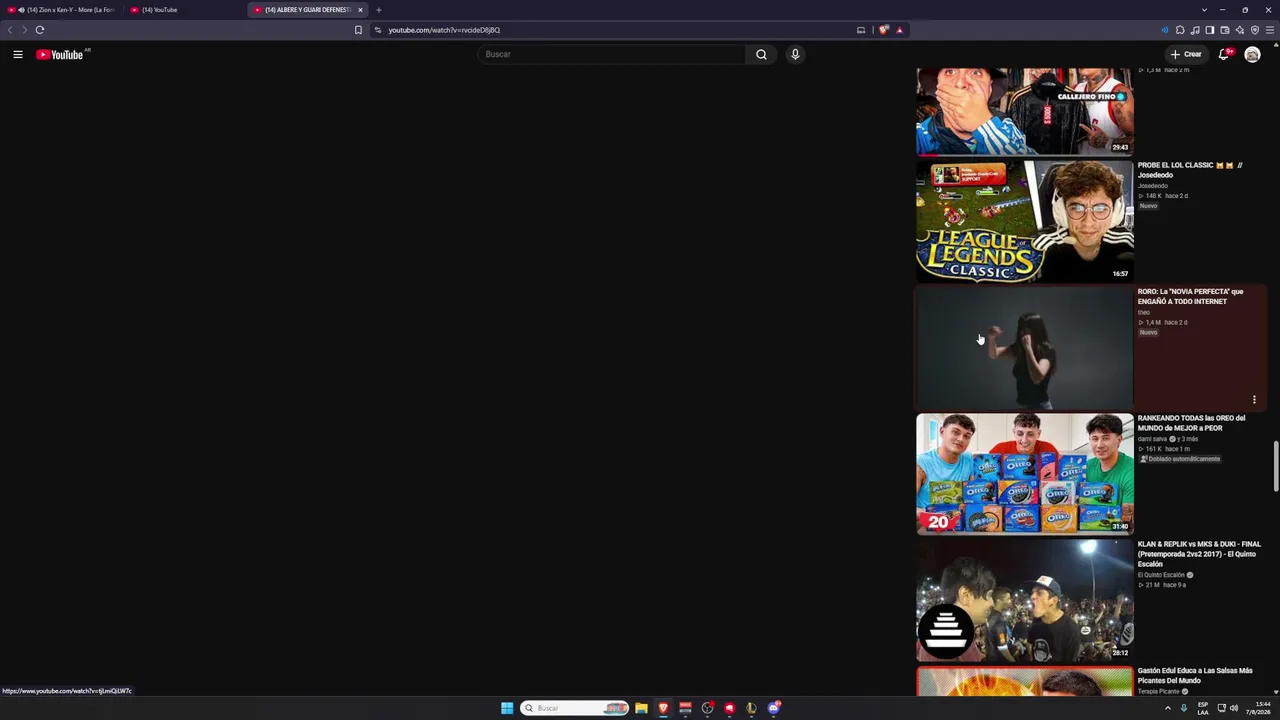Open the Brave Rewards triangle icon
1280x720 pixels.
click(x=899, y=30)
